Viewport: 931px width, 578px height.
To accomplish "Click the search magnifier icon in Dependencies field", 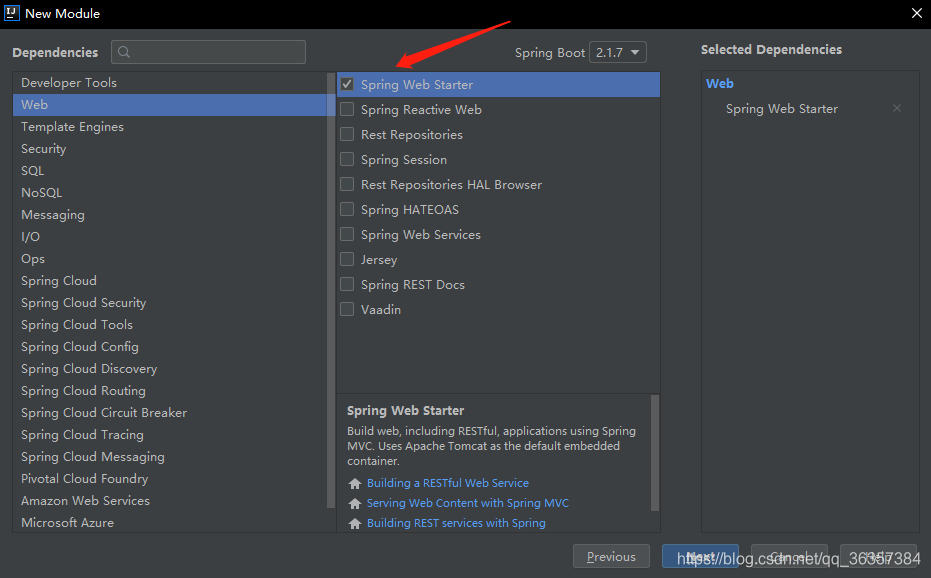I will [x=124, y=52].
